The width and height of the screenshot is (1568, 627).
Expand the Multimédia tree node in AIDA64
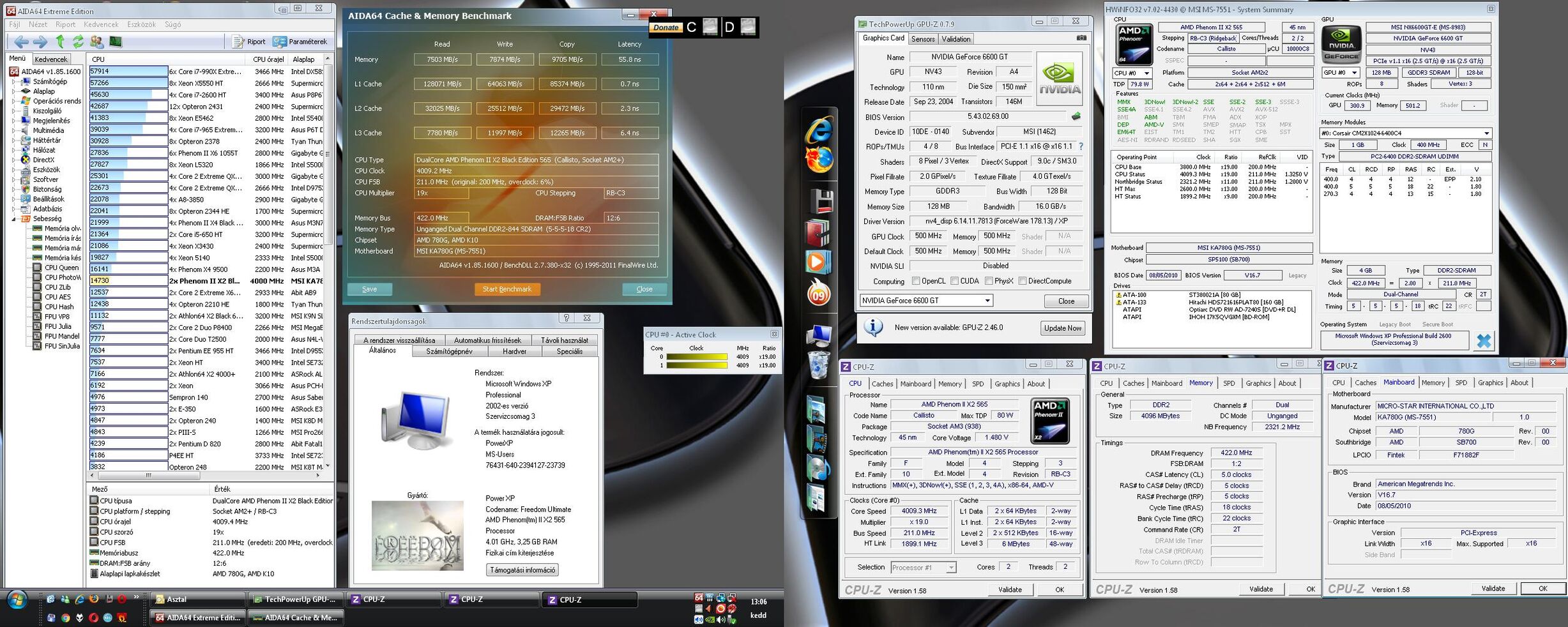[x=15, y=130]
